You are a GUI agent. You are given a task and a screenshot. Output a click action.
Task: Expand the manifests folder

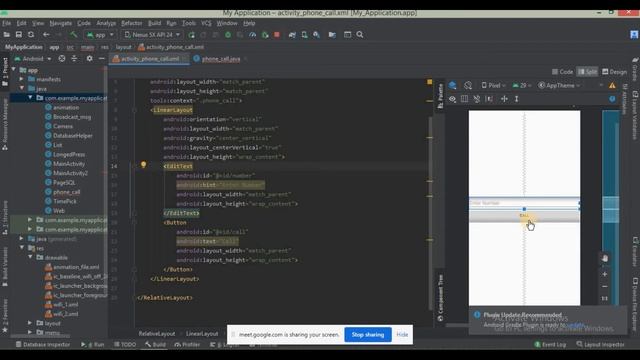pyautogui.click(x=22, y=79)
